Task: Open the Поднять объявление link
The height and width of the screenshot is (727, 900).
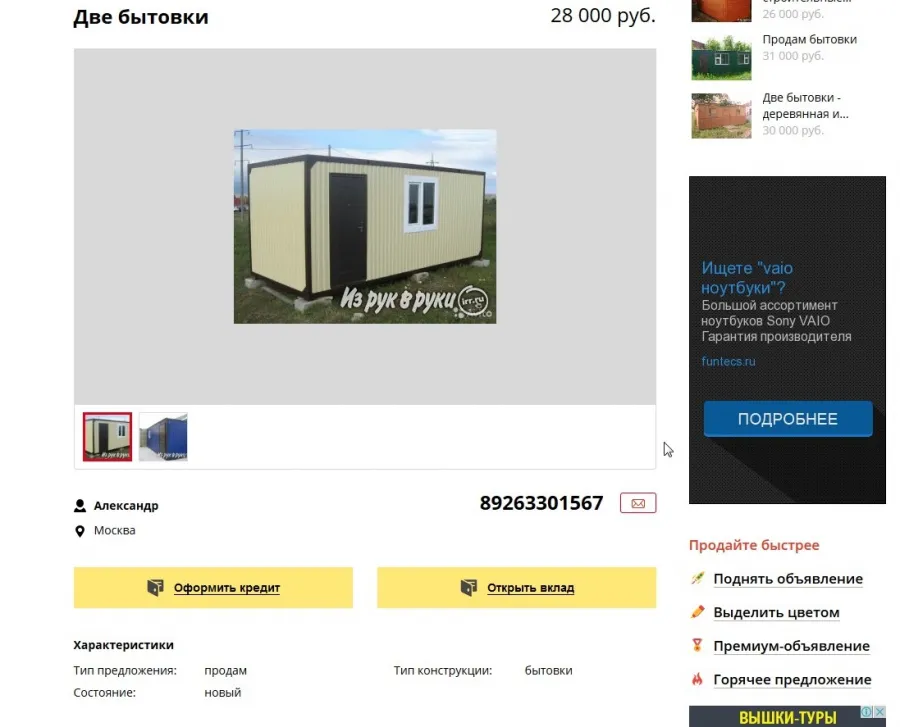Action: pos(788,579)
